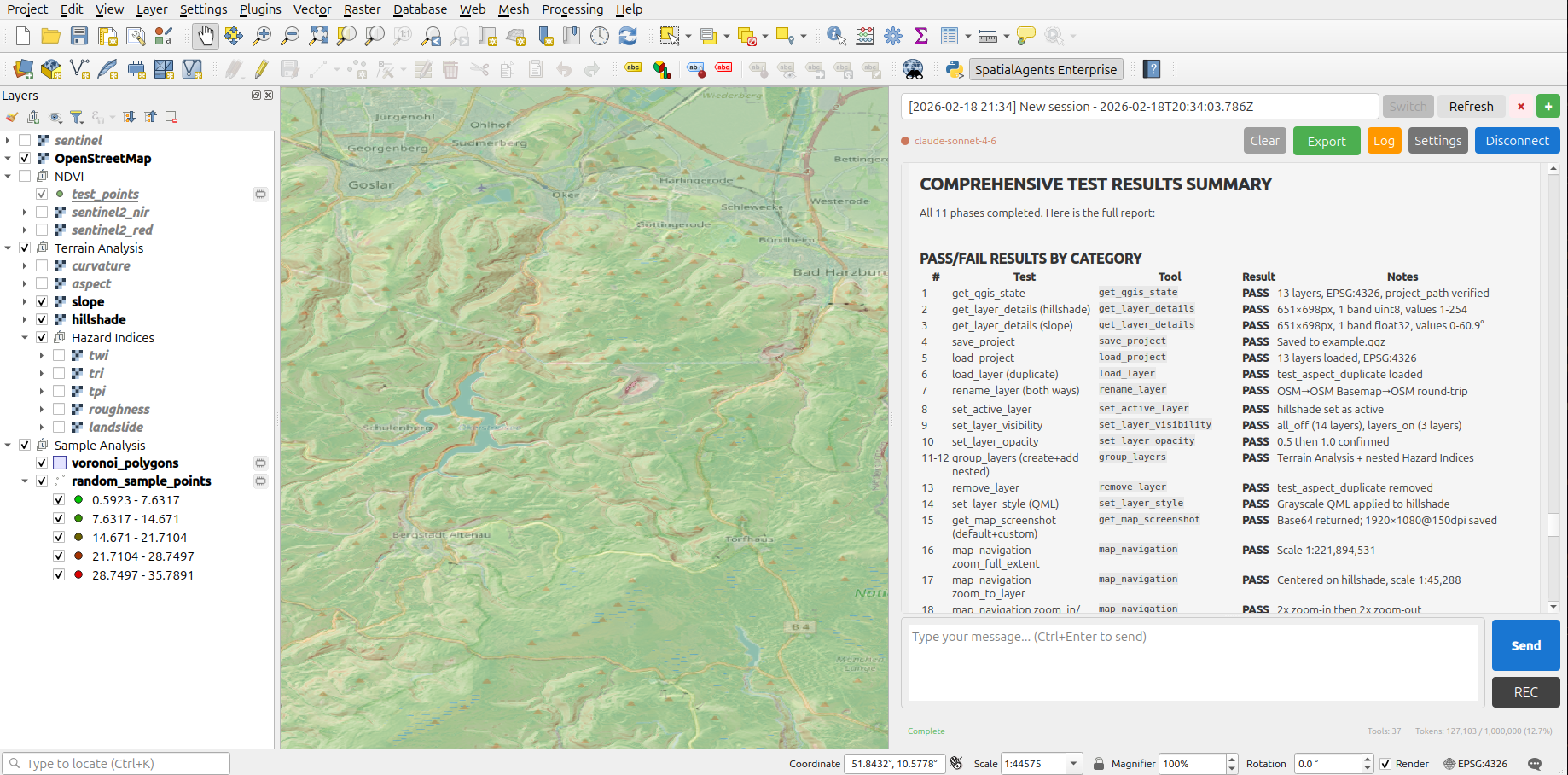Click the Export button in SpatialAgents panel
Screen dimensions: 1568x775
point(1327,140)
